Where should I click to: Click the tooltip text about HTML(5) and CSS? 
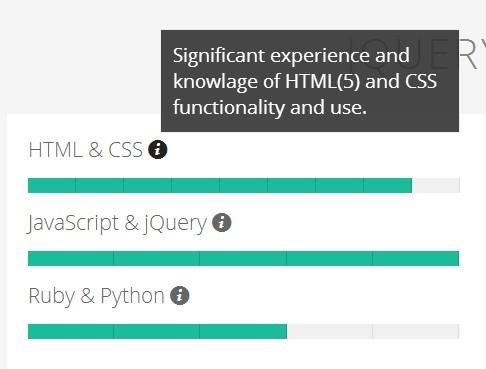click(x=305, y=81)
